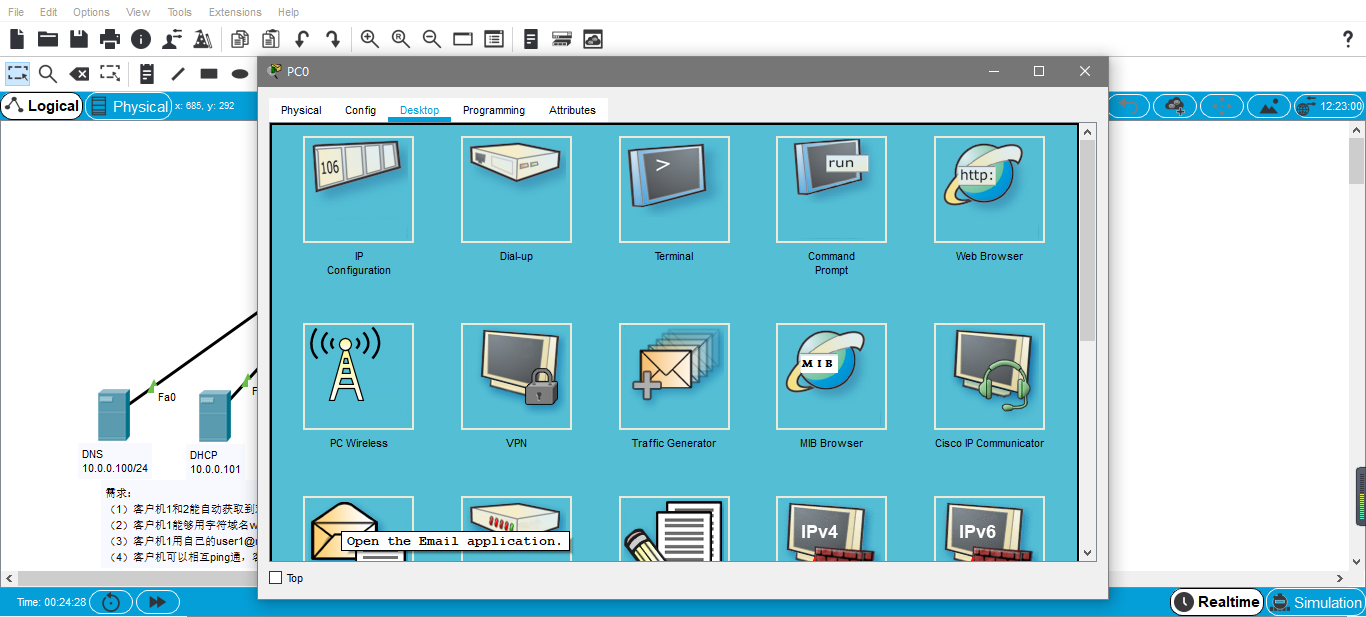
Task: Open PC Wireless settings
Action: tap(358, 377)
